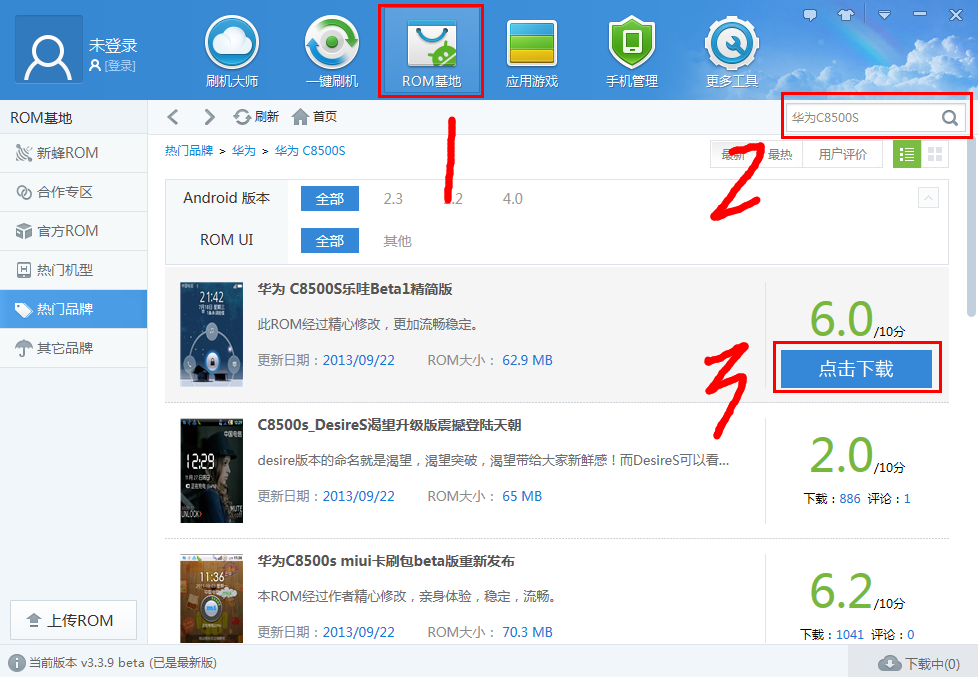Select 热门机型 in sidebar
The width and height of the screenshot is (978, 677).
point(74,270)
